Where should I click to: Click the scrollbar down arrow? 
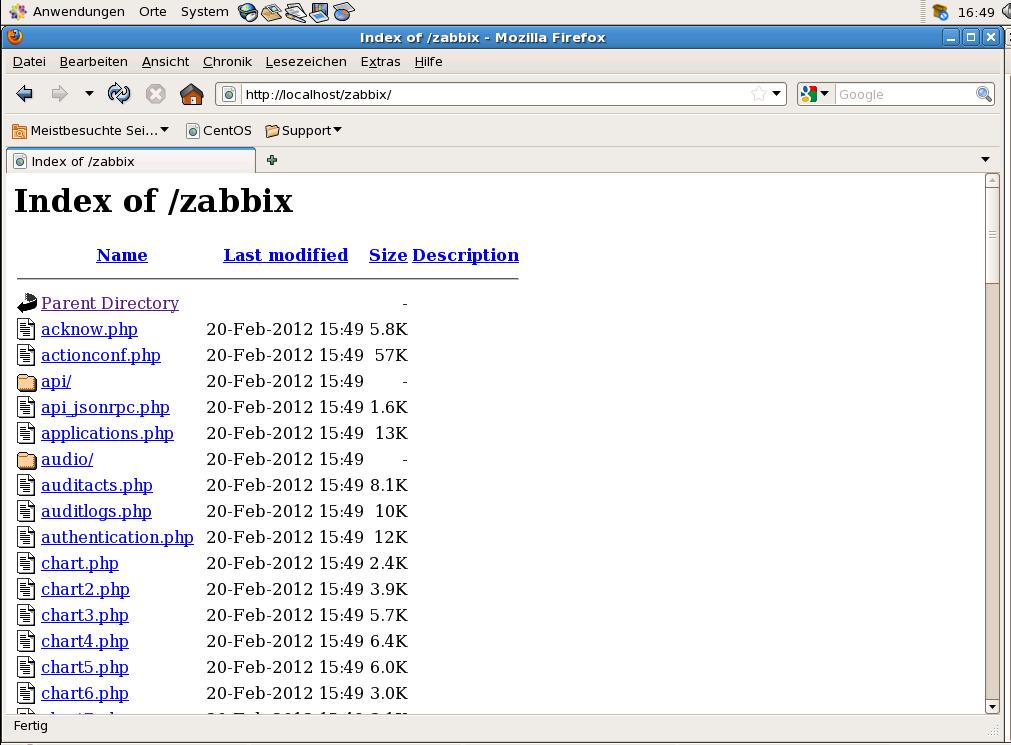[x=992, y=707]
